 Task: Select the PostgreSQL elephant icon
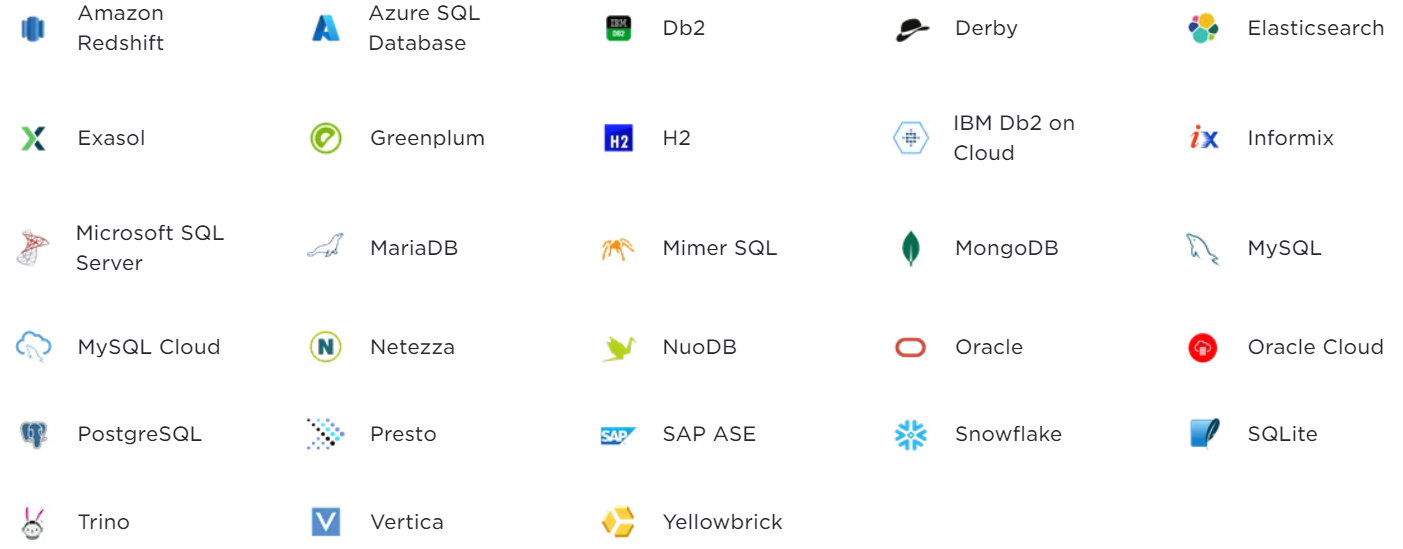click(x=33, y=434)
